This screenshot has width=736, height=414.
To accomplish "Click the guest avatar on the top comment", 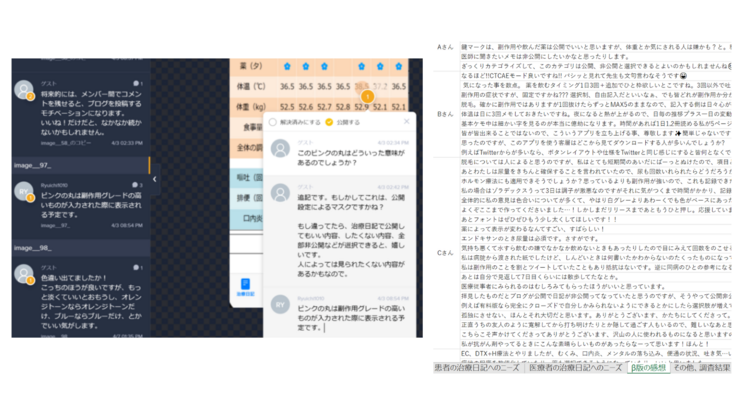I will tap(24, 90).
